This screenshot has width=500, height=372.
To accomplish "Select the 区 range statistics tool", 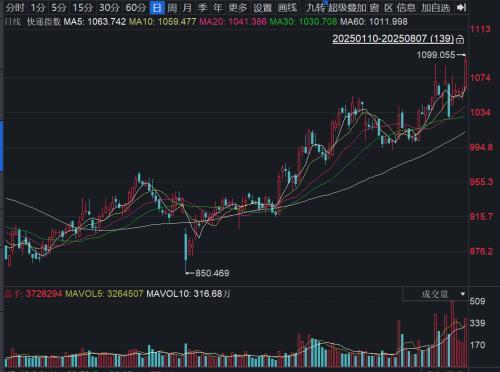I will [x=388, y=7].
